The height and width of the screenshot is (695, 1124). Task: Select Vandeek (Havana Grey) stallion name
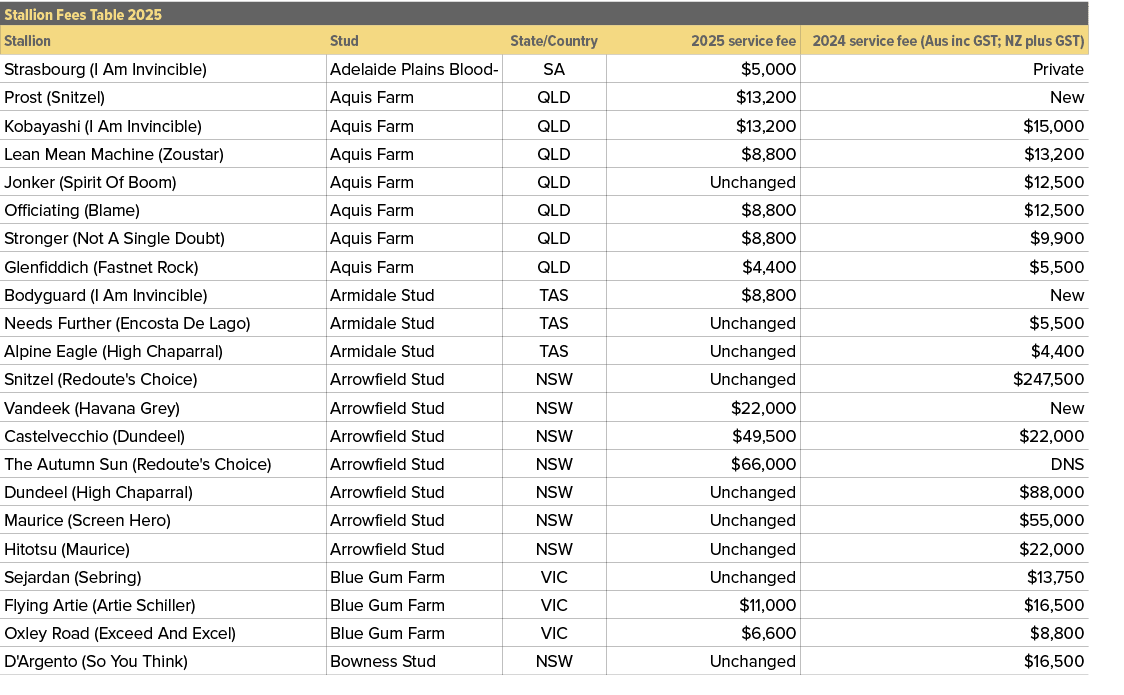pos(72,408)
